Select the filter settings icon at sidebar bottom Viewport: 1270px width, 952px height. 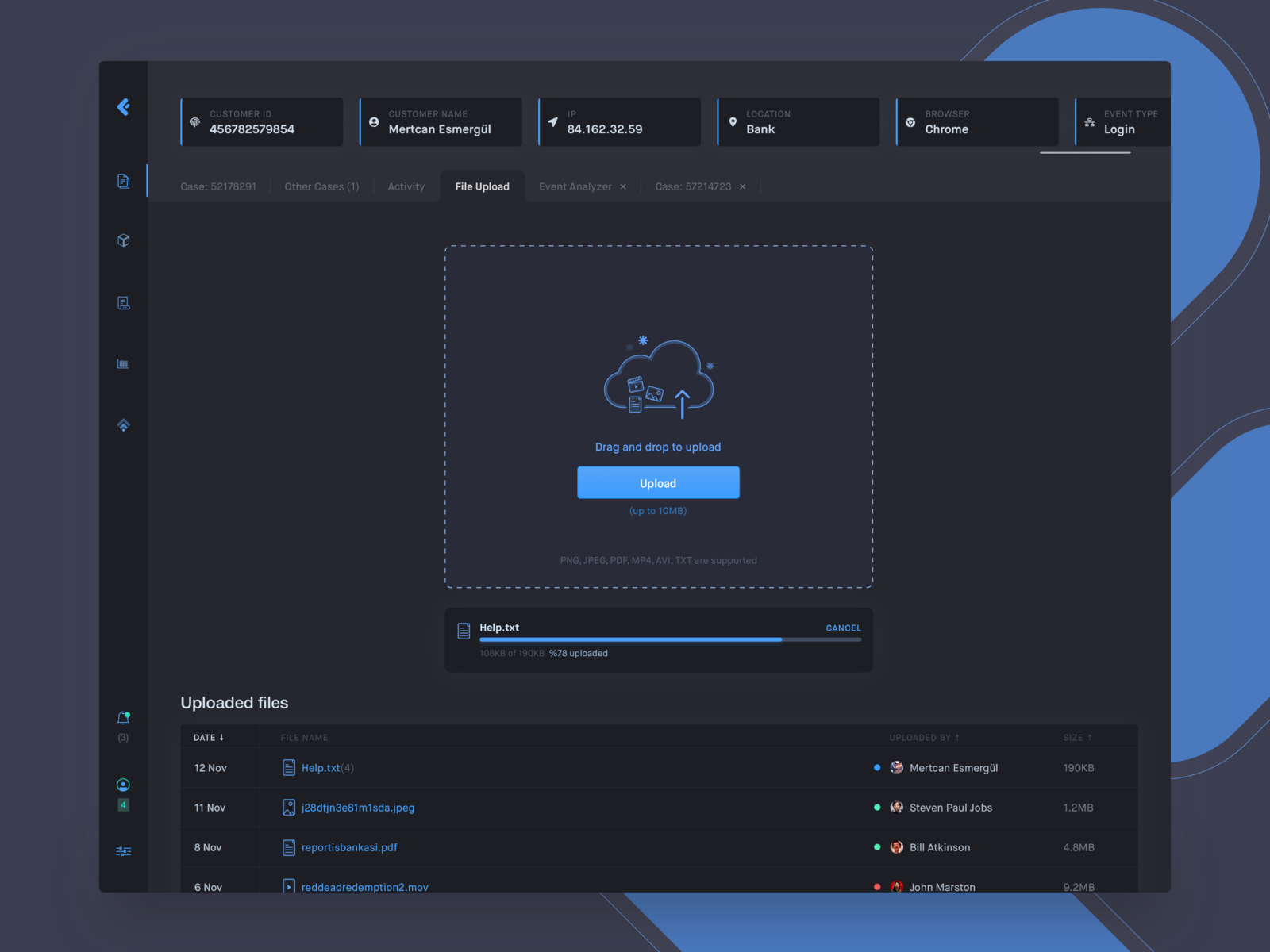coord(123,850)
